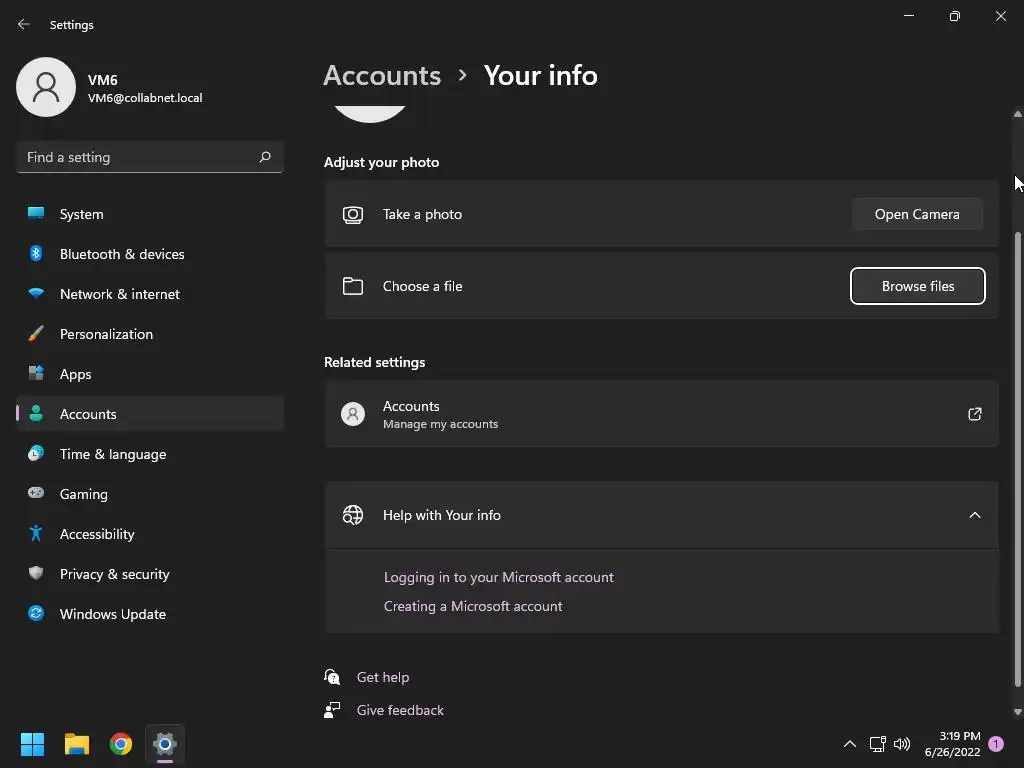Go to Windows Update section
1024x768 pixels.
[x=112, y=614]
